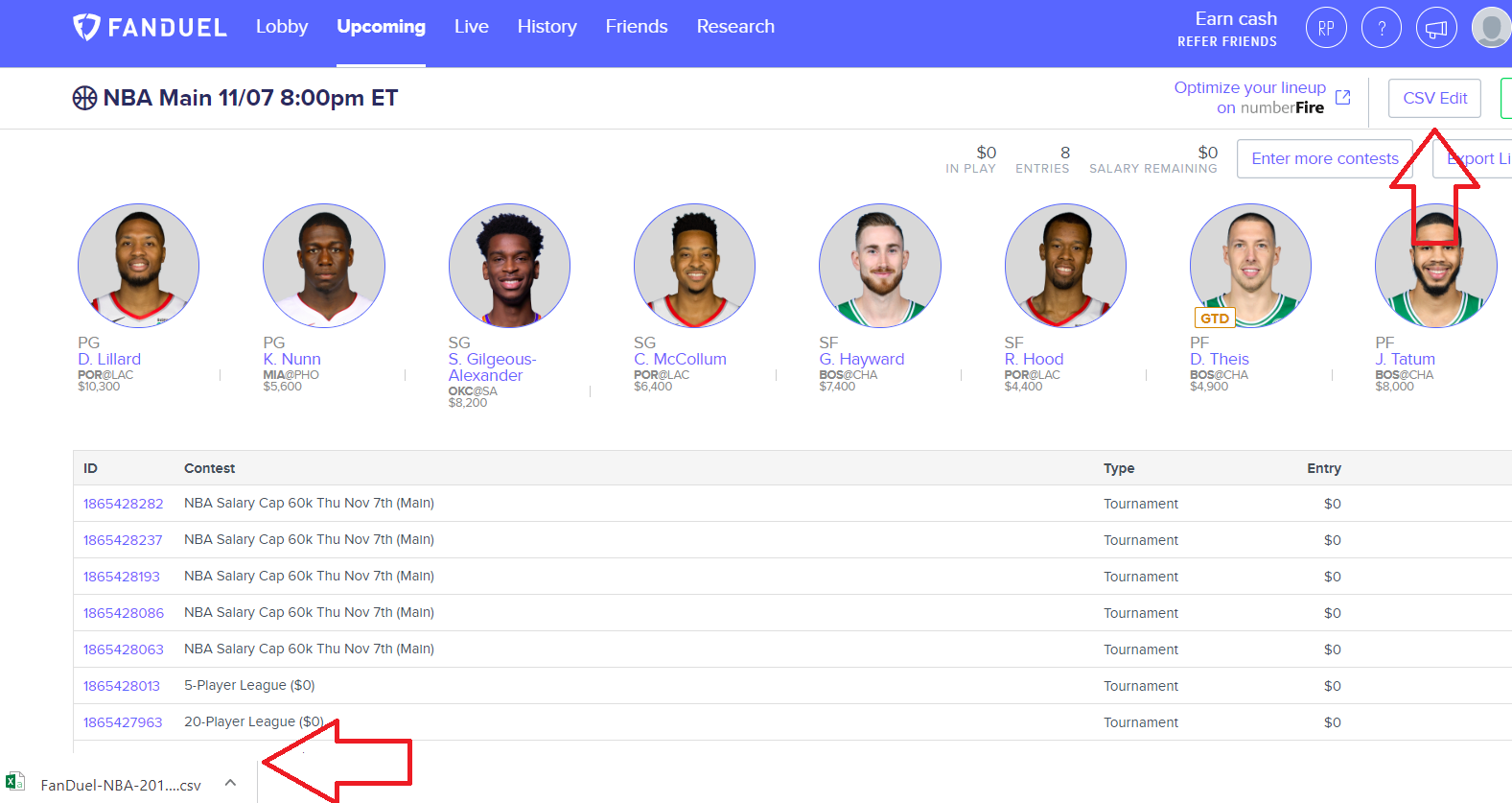Viewport: 1512px width, 803px height.
Task: Click the Type column header
Action: [x=1119, y=468]
